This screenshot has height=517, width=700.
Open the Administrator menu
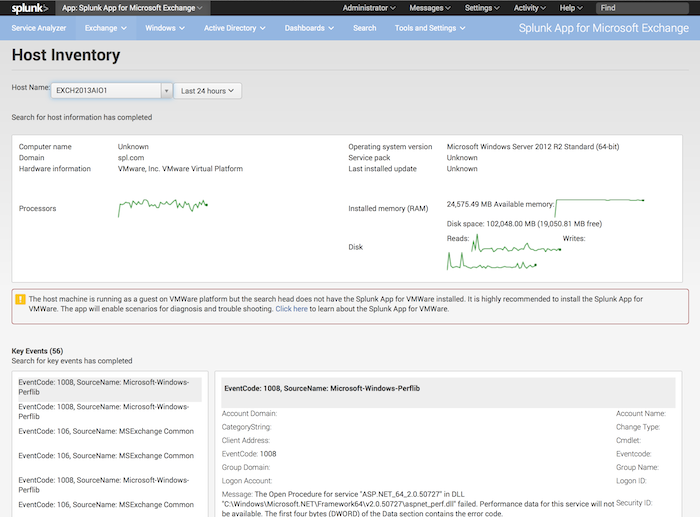coord(369,8)
